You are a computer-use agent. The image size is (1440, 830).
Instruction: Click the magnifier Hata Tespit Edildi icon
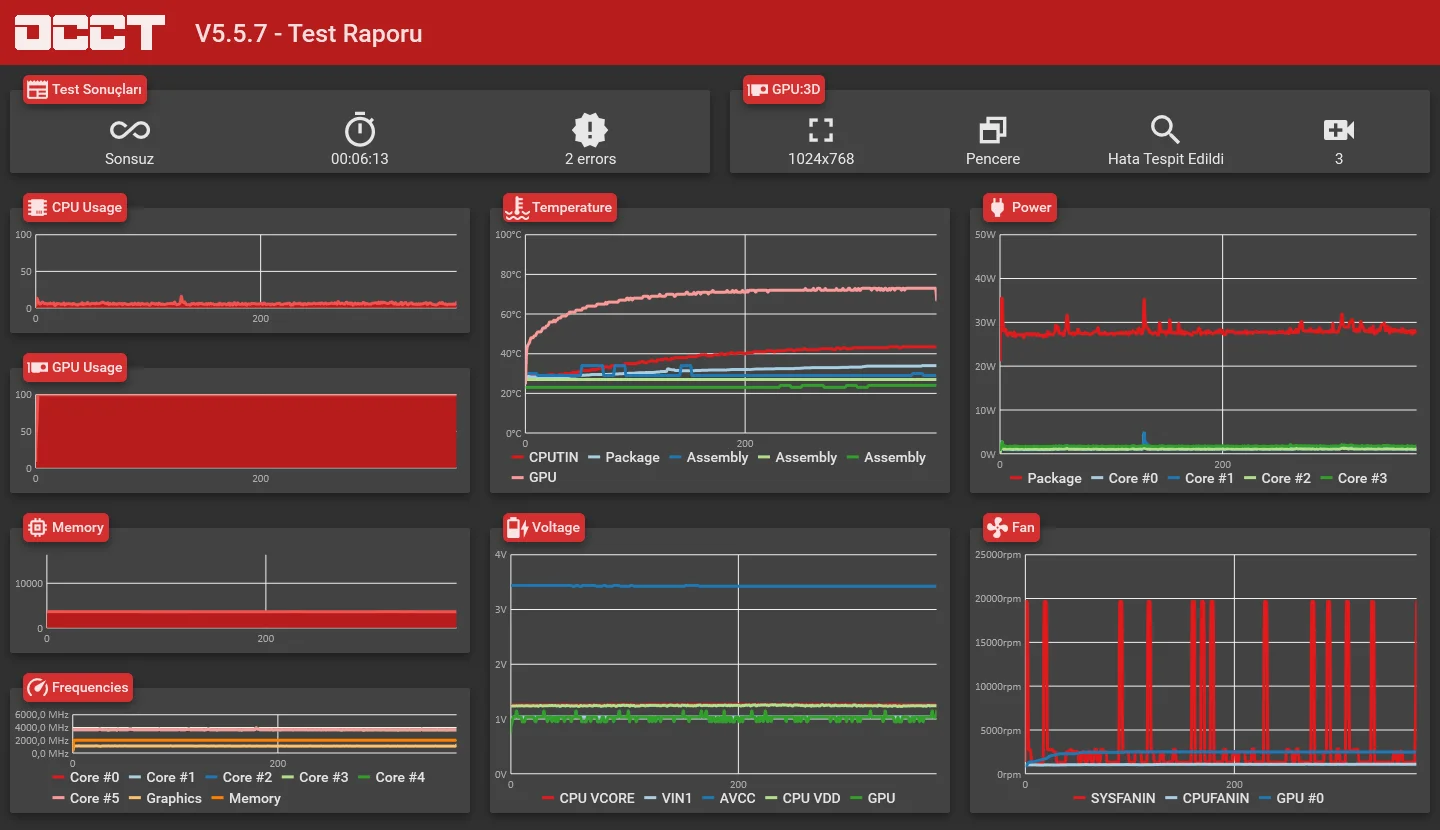pos(1165,130)
